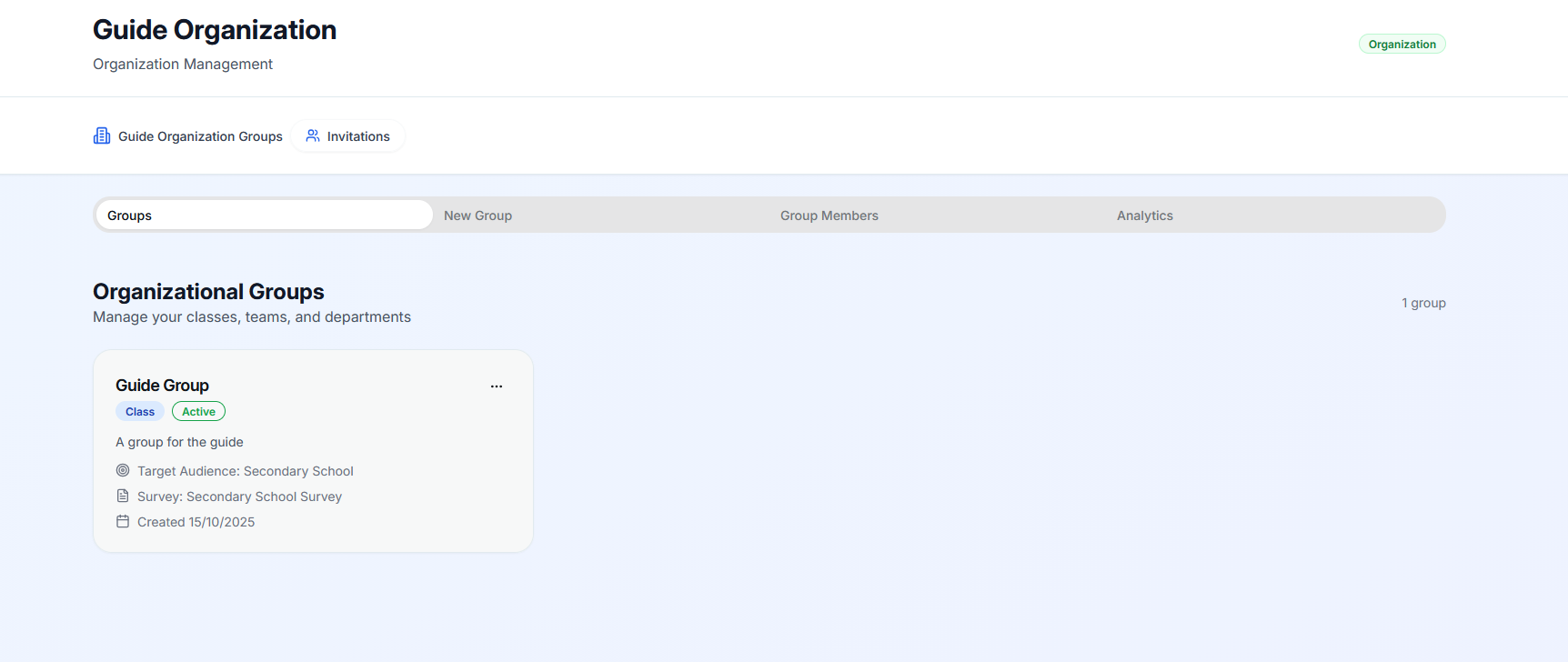Click the 1 group count label
The image size is (1568, 662).
coord(1422,303)
